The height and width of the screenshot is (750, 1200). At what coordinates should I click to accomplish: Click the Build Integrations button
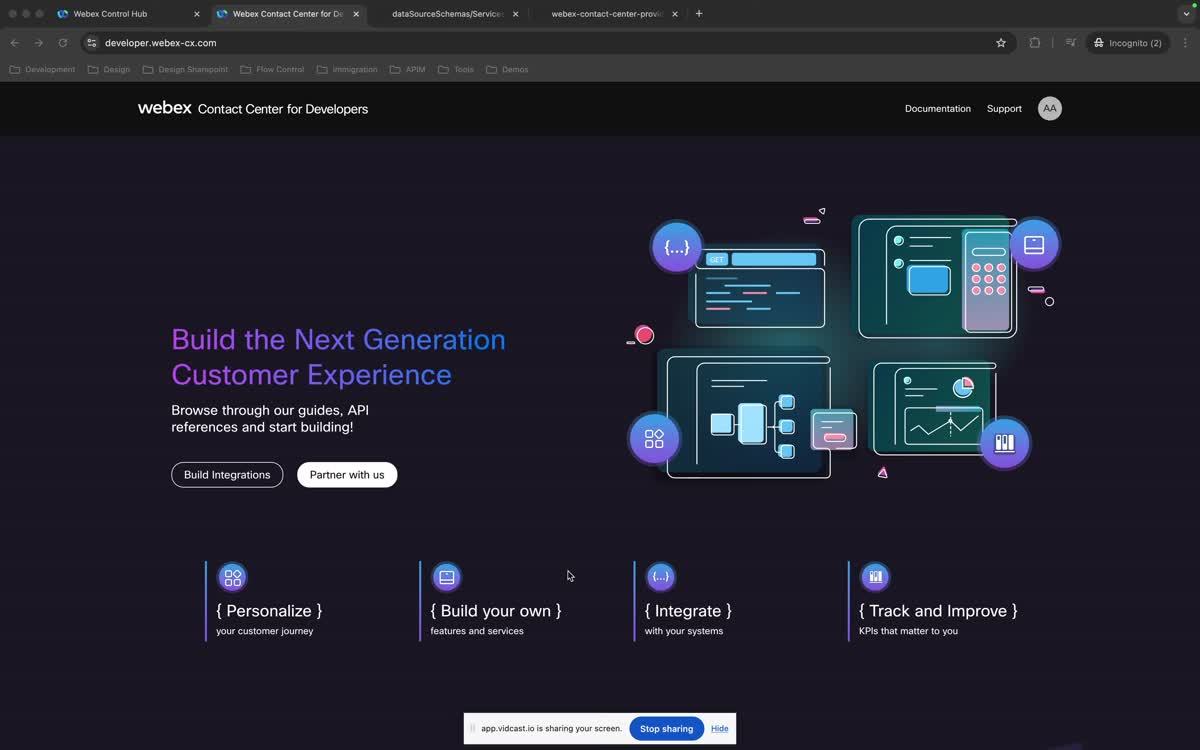coord(227,475)
